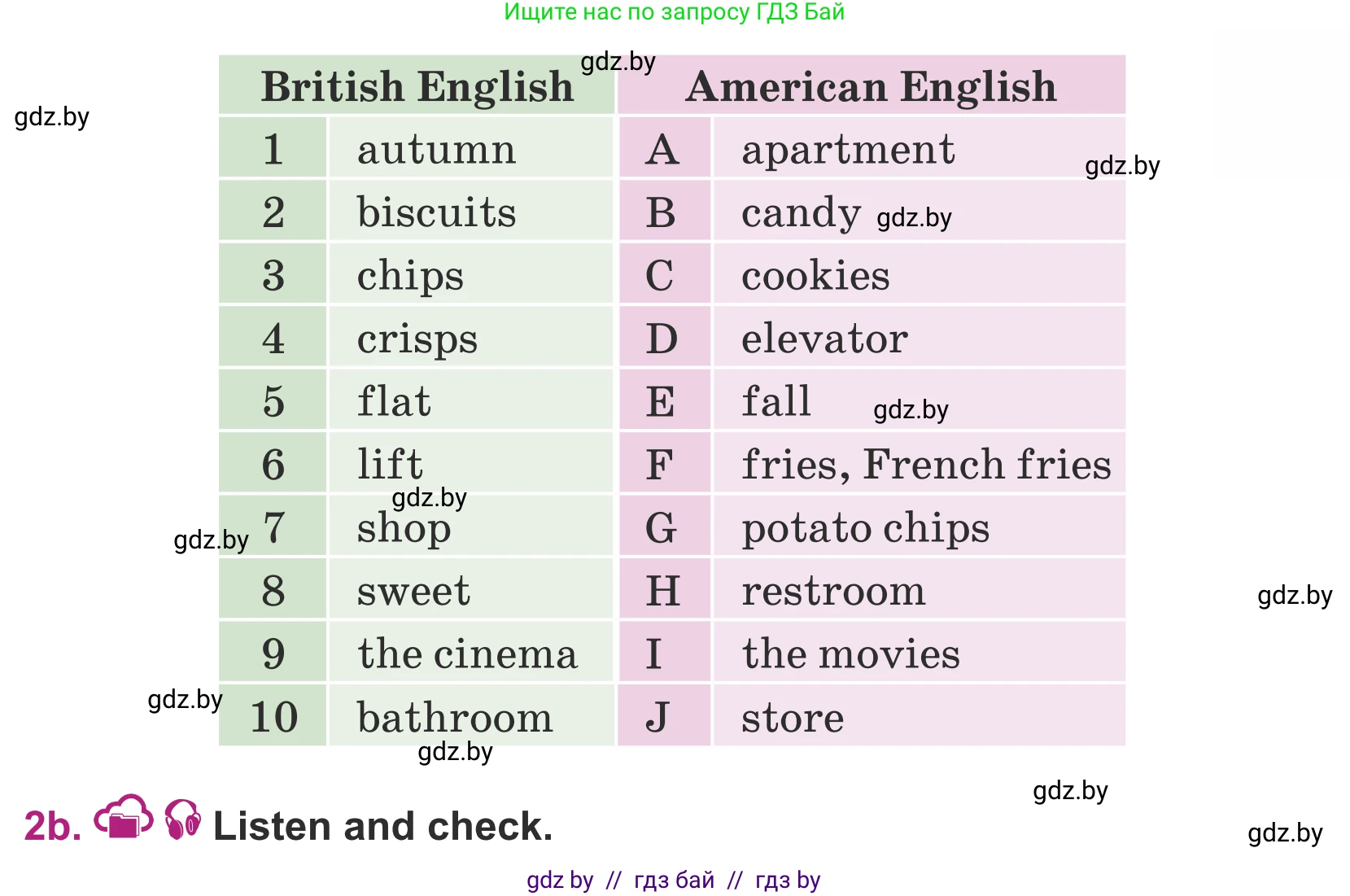Select the 'American English' column header

coord(871,86)
